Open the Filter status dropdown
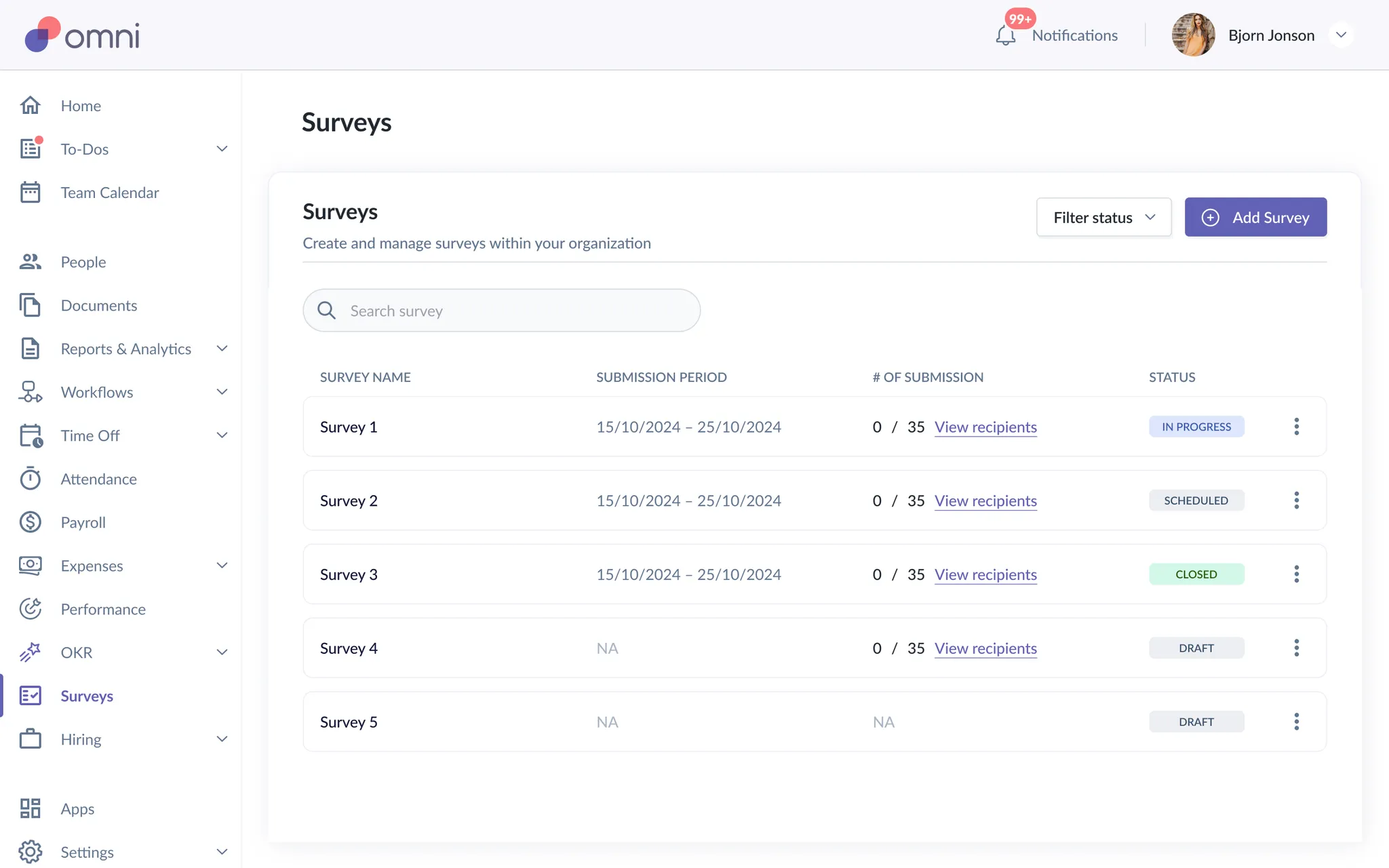The width and height of the screenshot is (1389, 868). (x=1103, y=217)
